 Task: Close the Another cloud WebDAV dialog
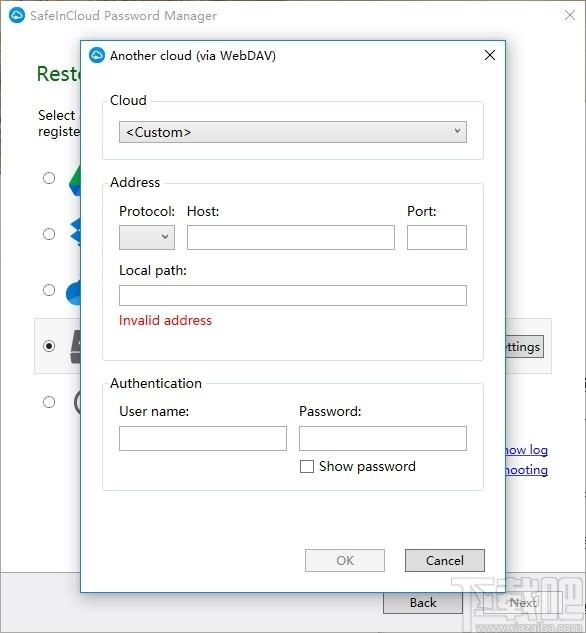pos(490,55)
